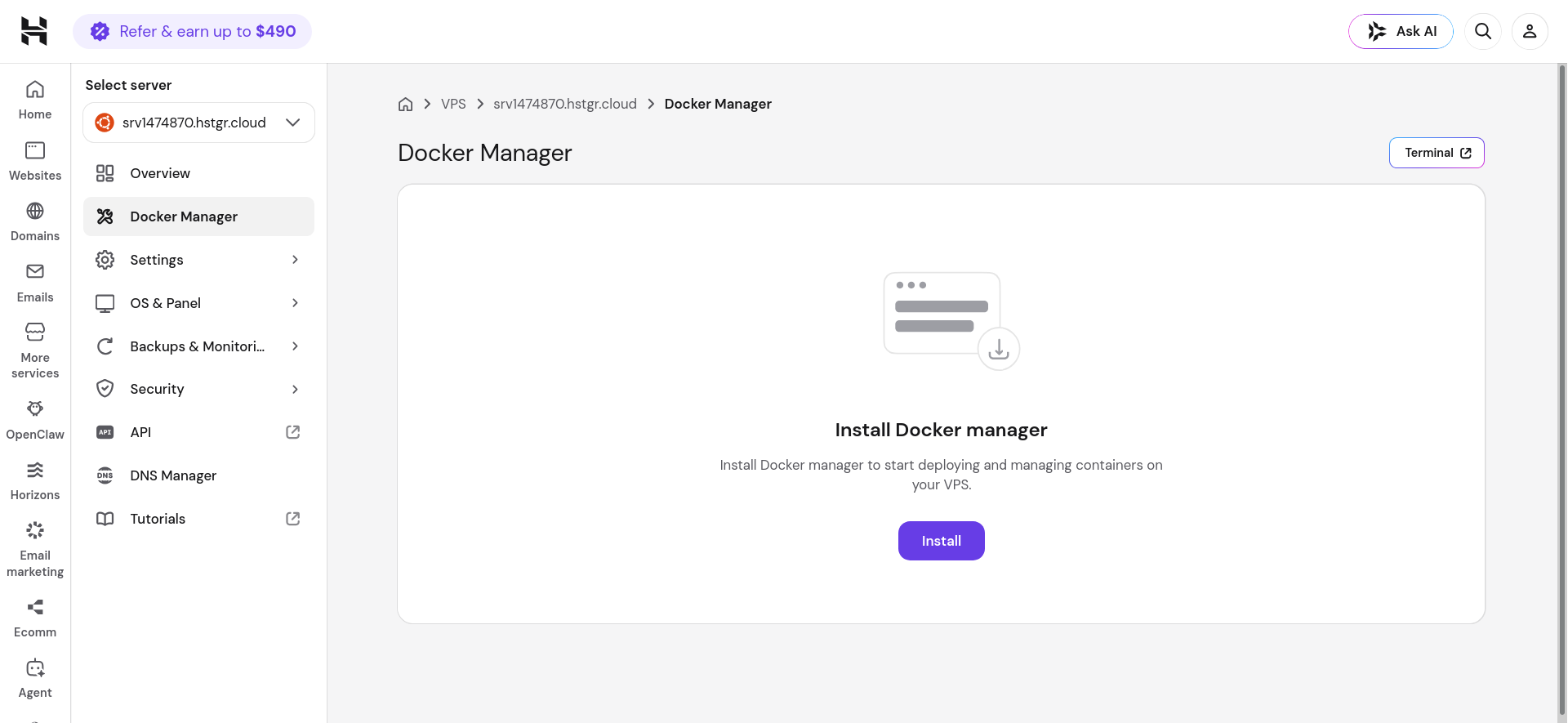Open the user profile icon
Image resolution: width=1568 pixels, height=723 pixels.
tap(1530, 31)
